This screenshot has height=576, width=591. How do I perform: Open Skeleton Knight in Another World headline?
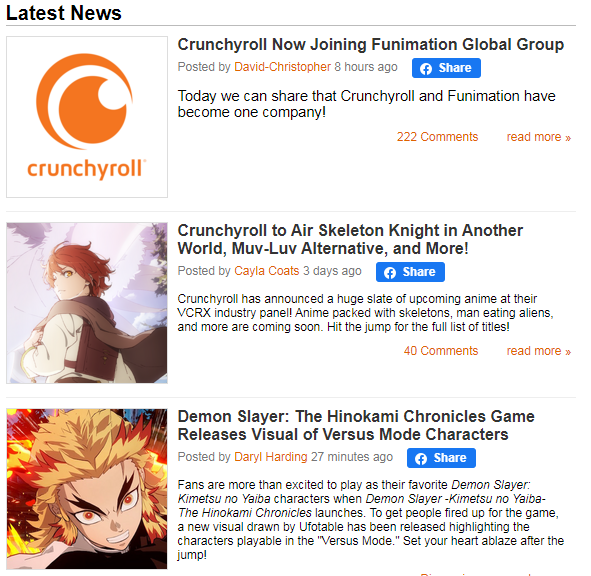point(350,239)
